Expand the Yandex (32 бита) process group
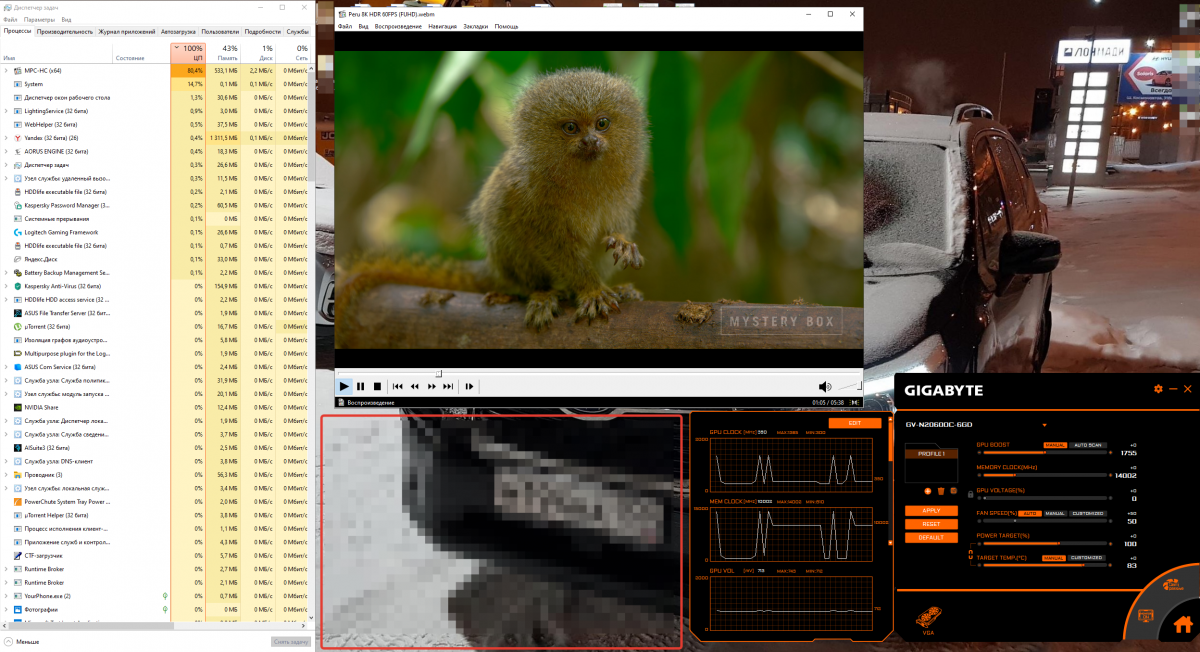 click(7, 138)
